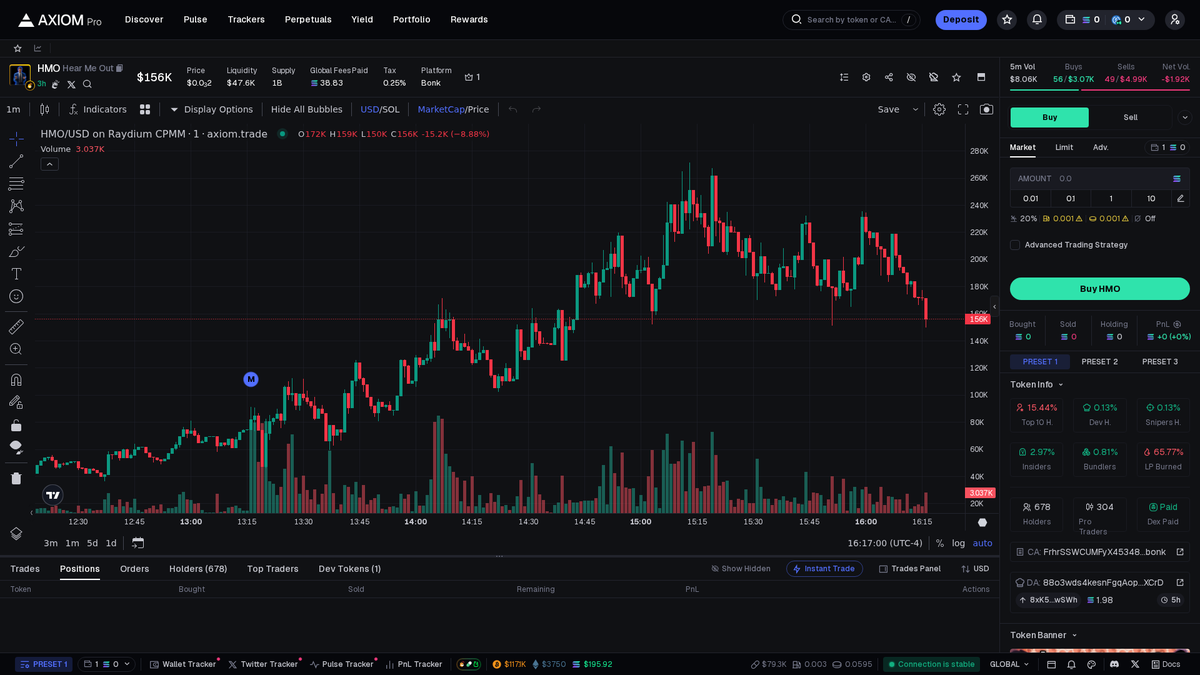Image resolution: width=1200 pixels, height=675 pixels.
Task: Toggle Instant Trade mode
Action: coord(824,569)
